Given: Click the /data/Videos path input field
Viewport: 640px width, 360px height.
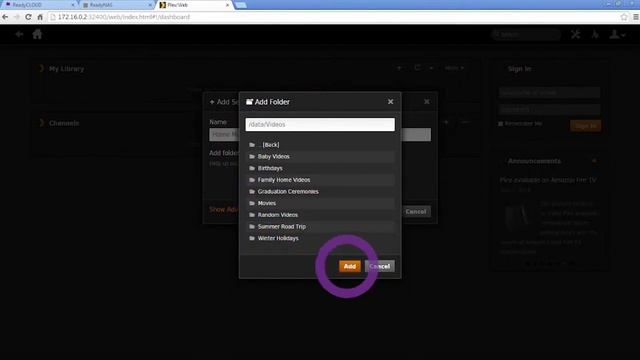Looking at the screenshot, I should [x=320, y=124].
